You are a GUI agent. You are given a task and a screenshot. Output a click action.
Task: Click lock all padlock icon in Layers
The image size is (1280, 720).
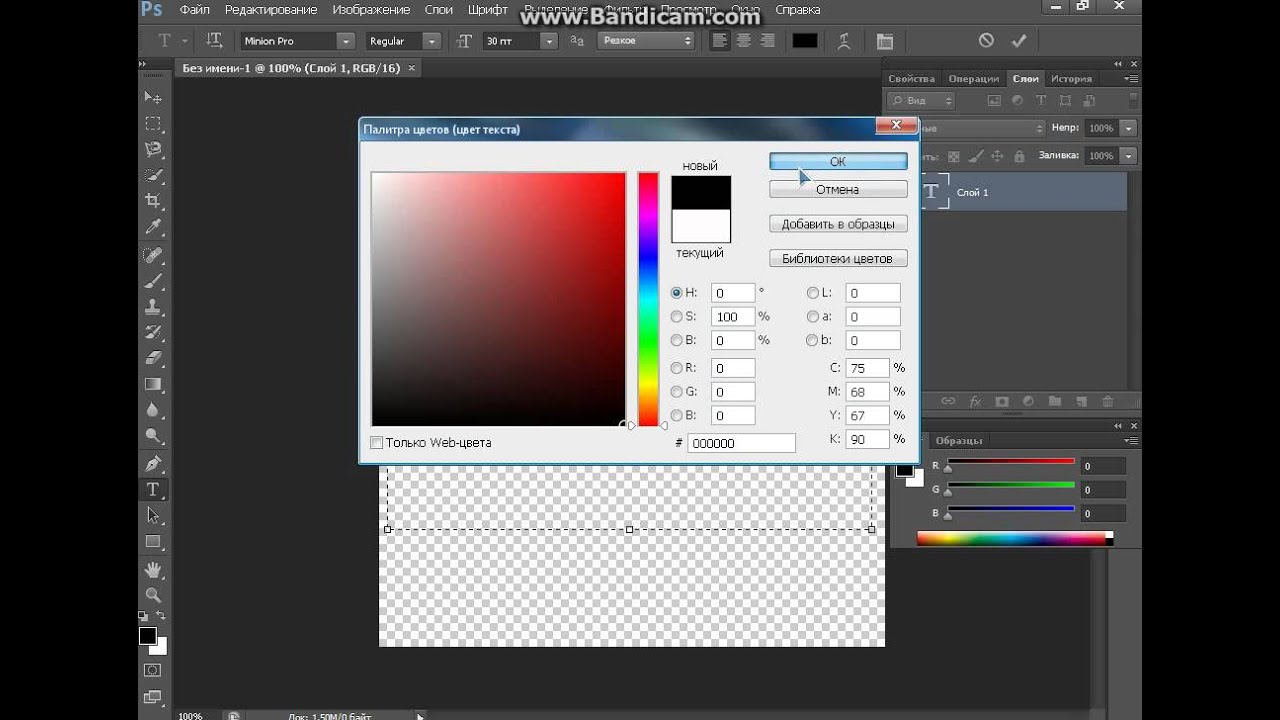pos(1019,156)
